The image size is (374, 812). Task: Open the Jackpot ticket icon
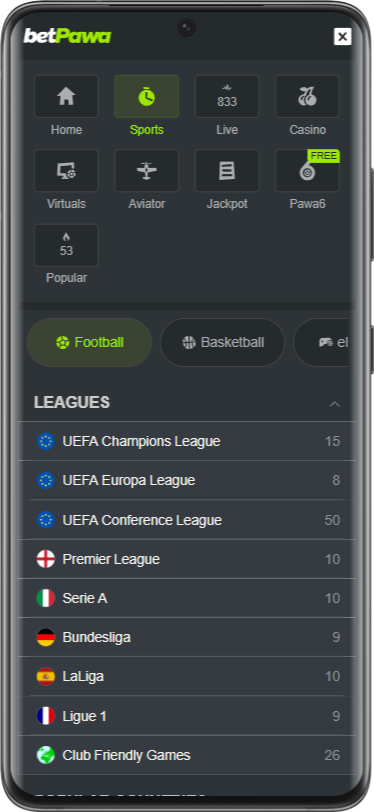click(227, 171)
